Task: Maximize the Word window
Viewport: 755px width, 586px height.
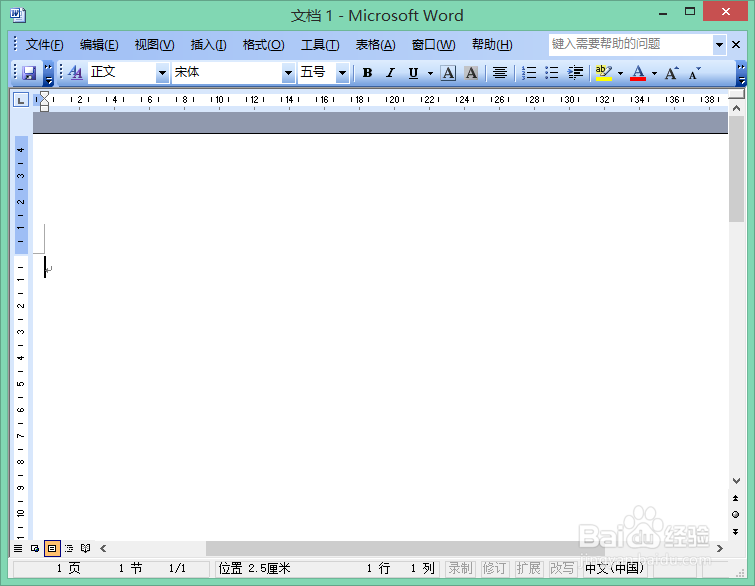Action: click(x=690, y=12)
